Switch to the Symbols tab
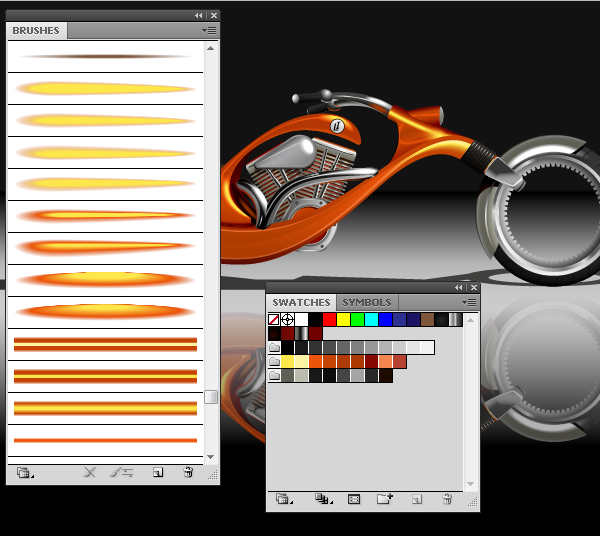This screenshot has height=536, width=600. coord(367,302)
